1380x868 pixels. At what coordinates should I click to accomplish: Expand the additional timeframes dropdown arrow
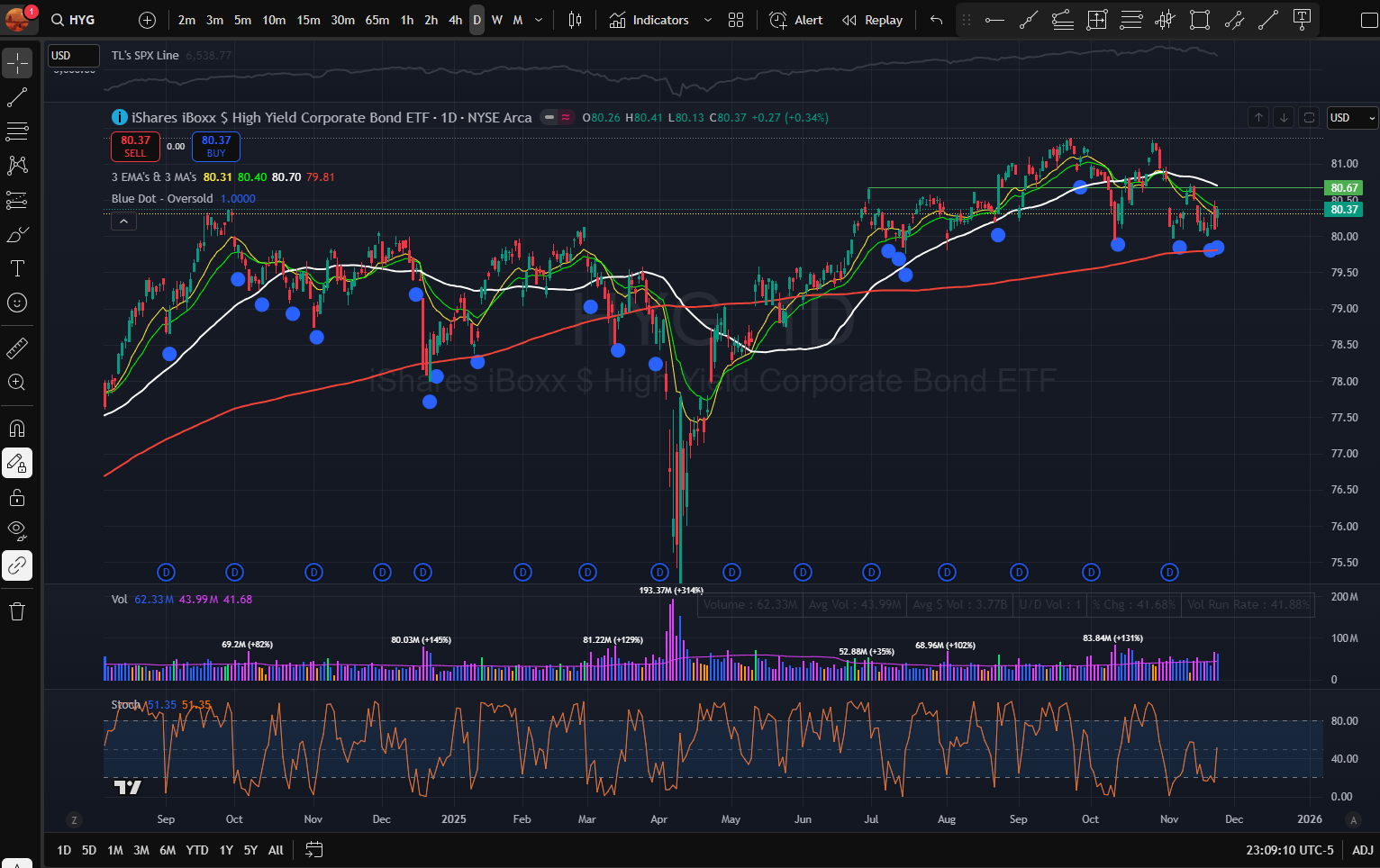(539, 20)
